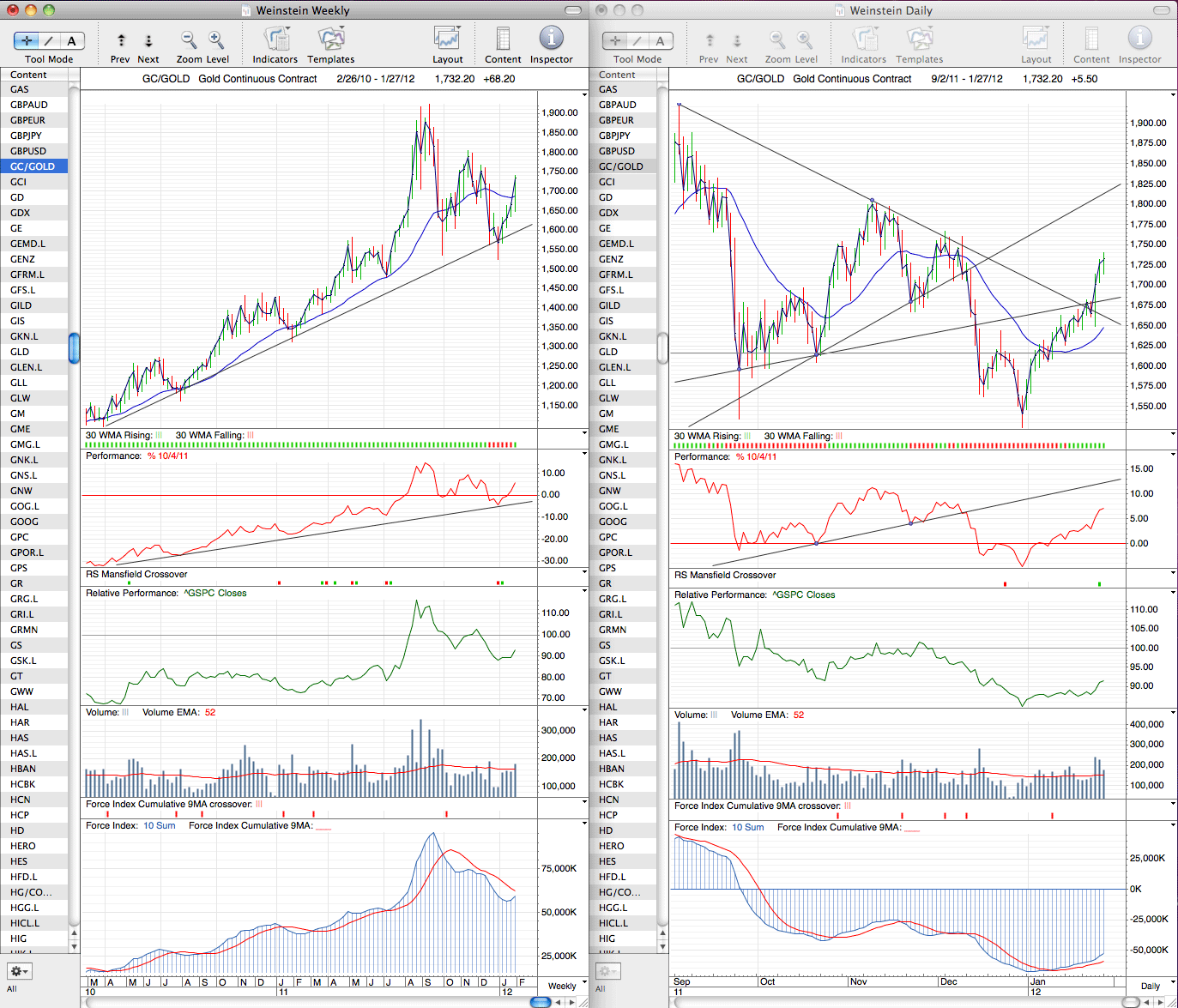Click Daily chart scroll right arrow
The height and width of the screenshot is (1008, 1178).
pos(1161,1001)
